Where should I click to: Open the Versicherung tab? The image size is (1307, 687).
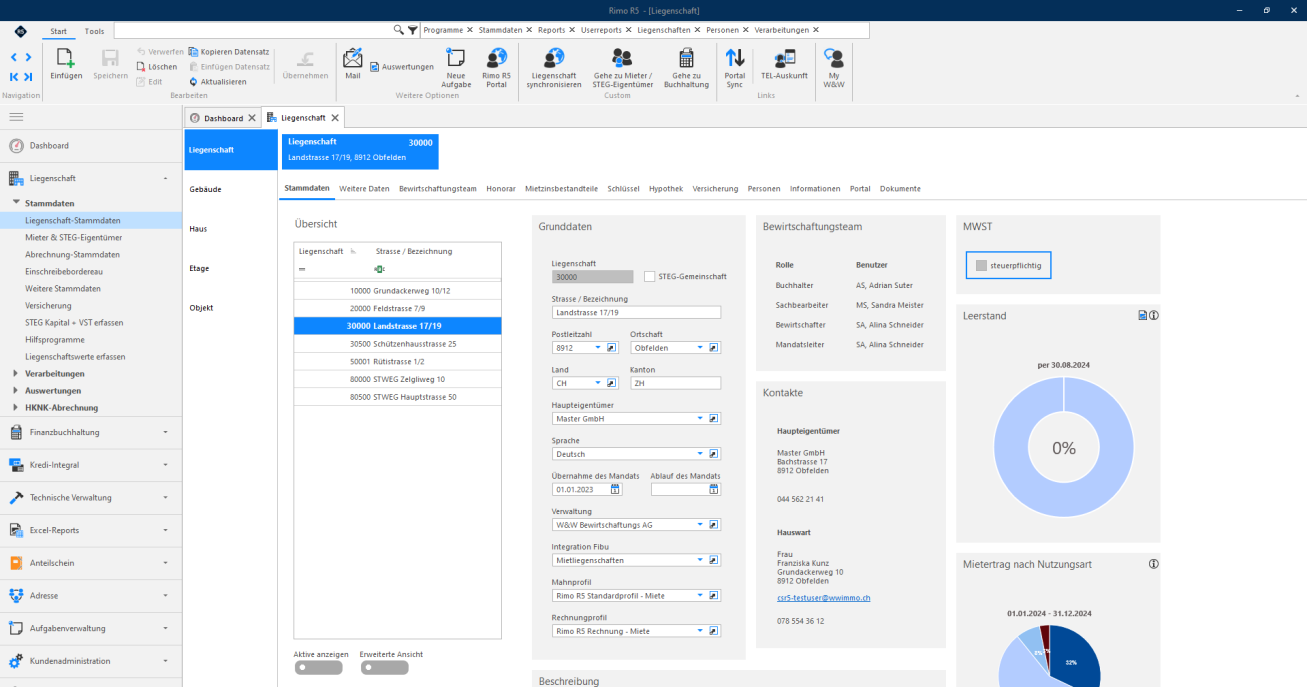[x=715, y=188]
